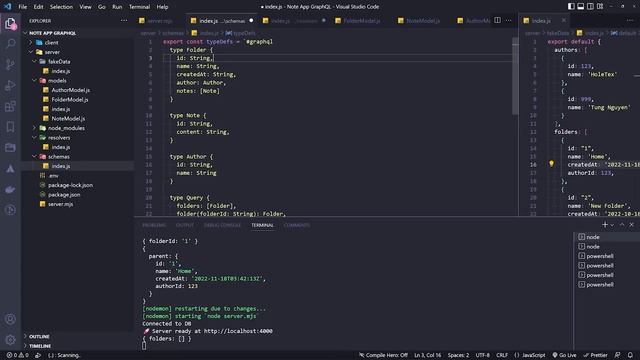Switch to the DEBUG CONSOLE tab
The image size is (640, 360).
click(x=222, y=225)
